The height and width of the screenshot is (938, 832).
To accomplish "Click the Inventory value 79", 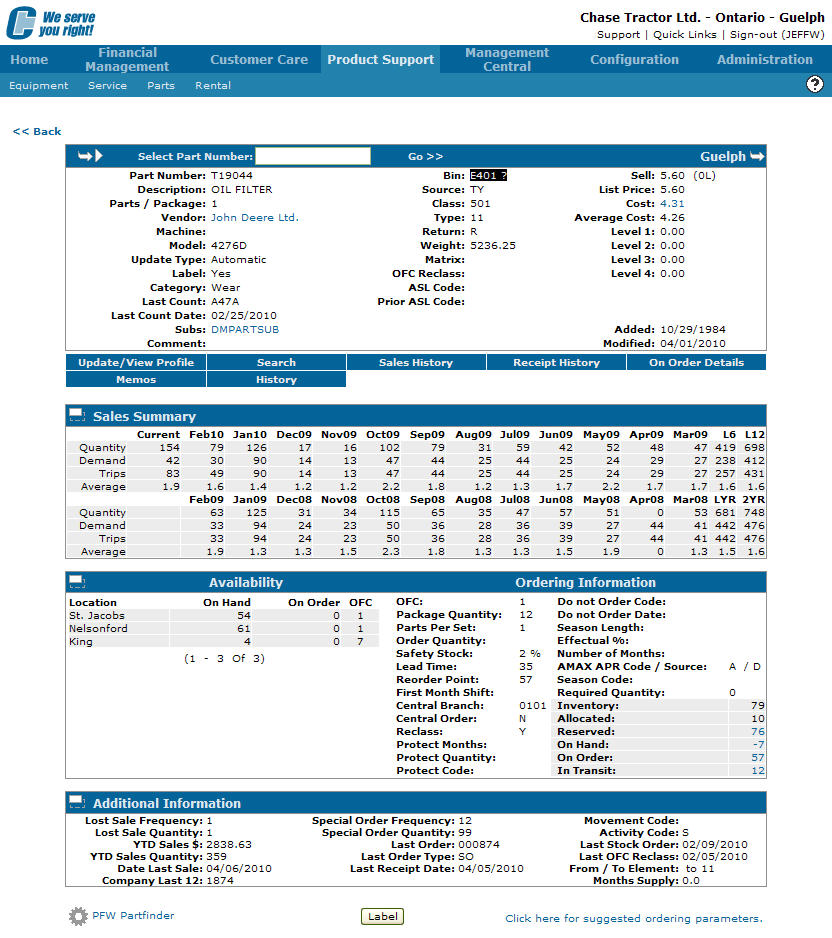I will (x=758, y=705).
